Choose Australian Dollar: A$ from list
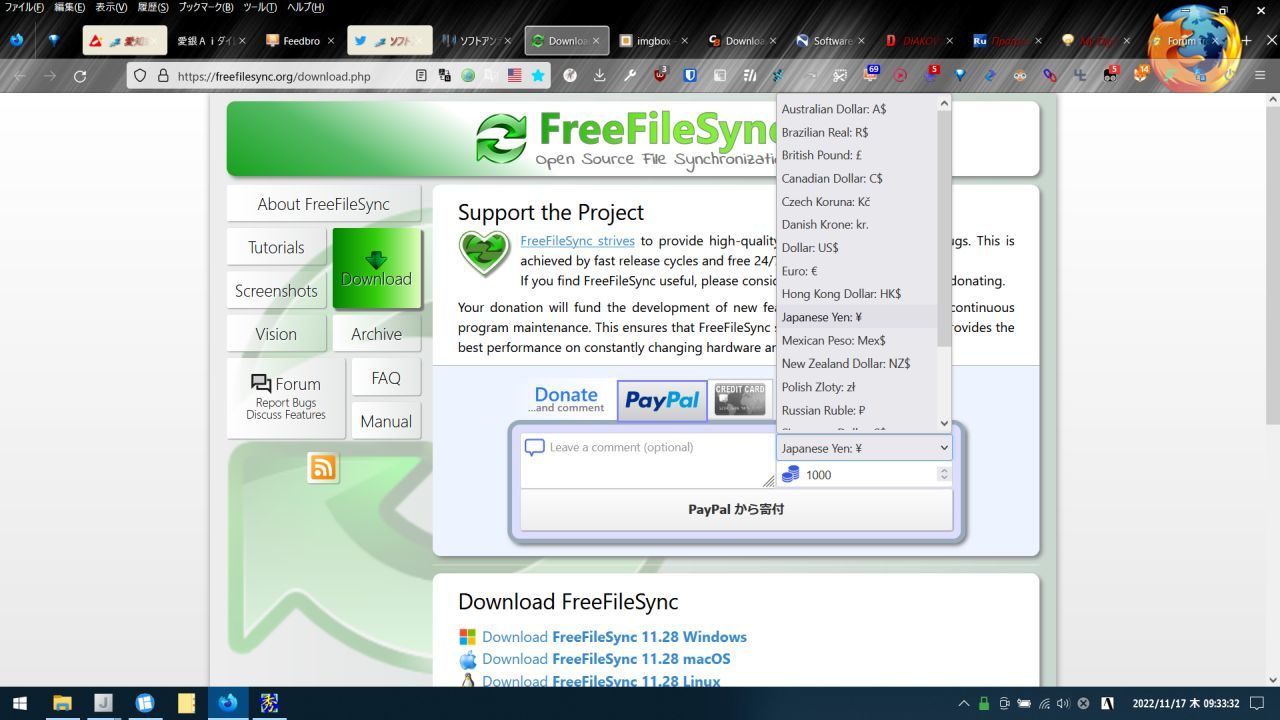 857,109
